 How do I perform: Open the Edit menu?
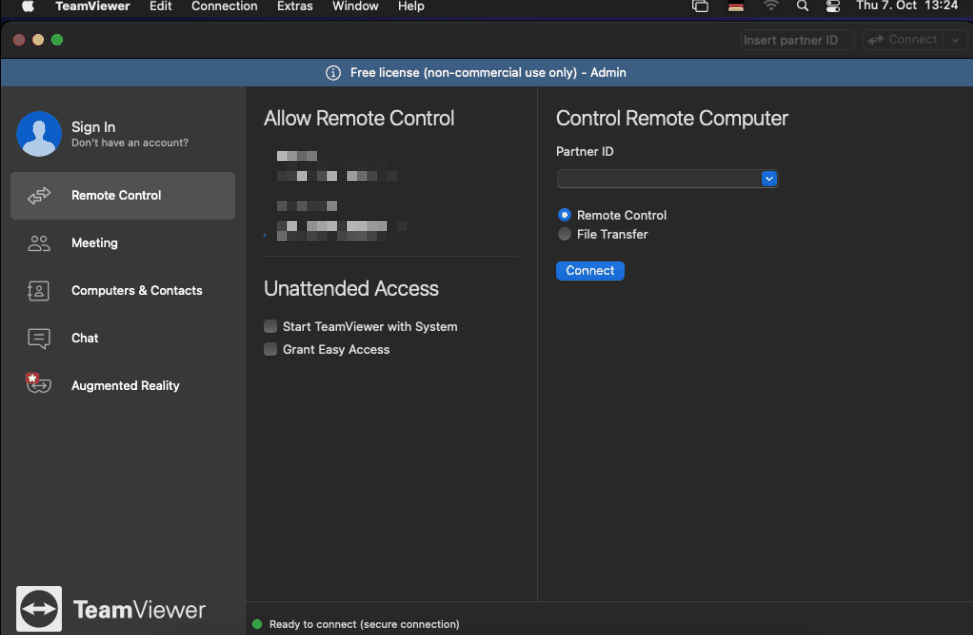coord(160,6)
